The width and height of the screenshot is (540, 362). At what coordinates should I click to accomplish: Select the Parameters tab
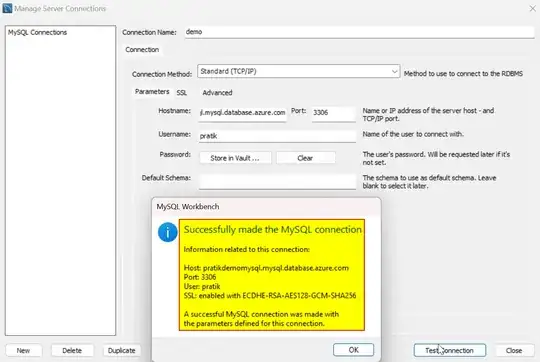(x=152, y=92)
